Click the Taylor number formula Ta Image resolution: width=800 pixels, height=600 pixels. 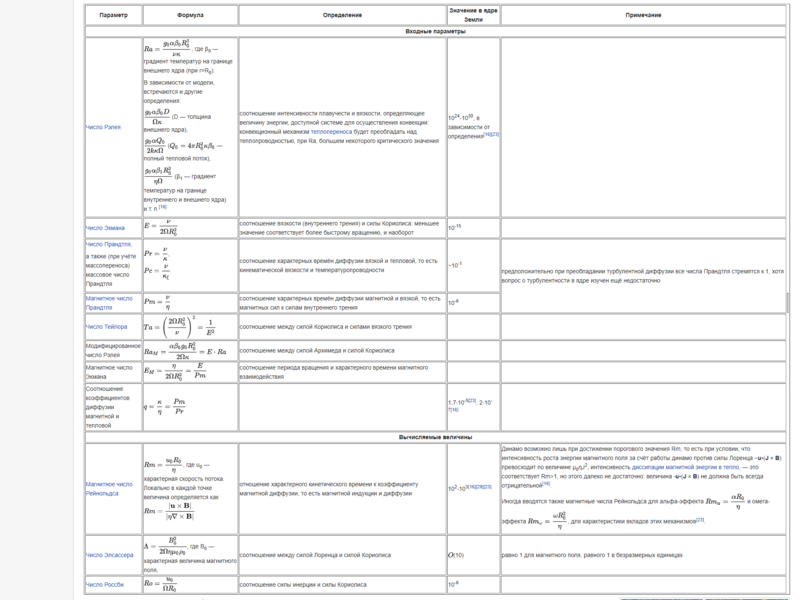click(179, 327)
